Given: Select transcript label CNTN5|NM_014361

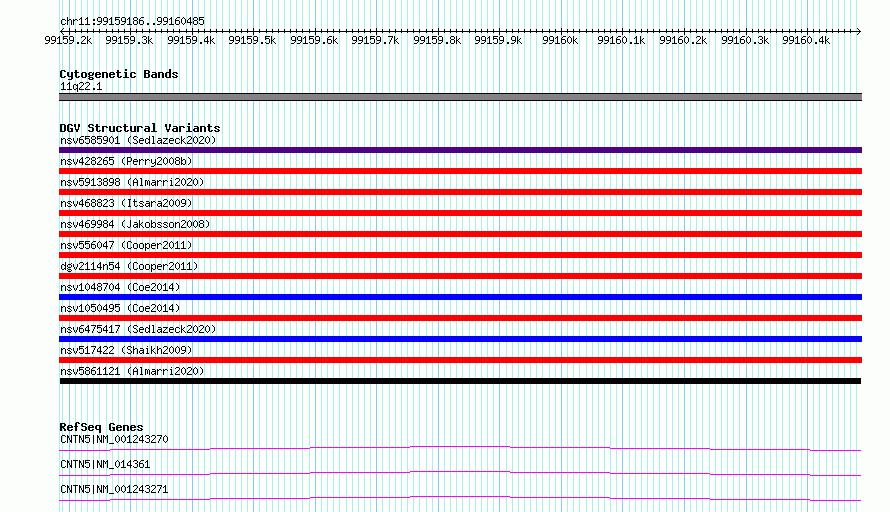Looking at the screenshot, I should point(105,464).
